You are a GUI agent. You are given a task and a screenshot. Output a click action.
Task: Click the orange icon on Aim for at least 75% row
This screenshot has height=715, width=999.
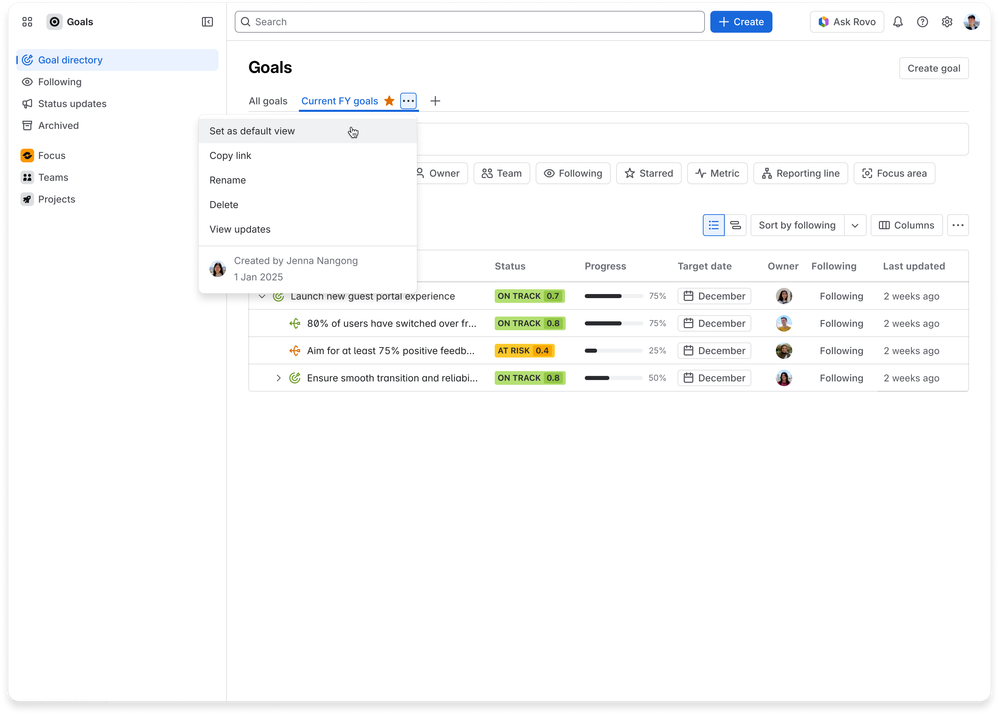pyautogui.click(x=294, y=351)
